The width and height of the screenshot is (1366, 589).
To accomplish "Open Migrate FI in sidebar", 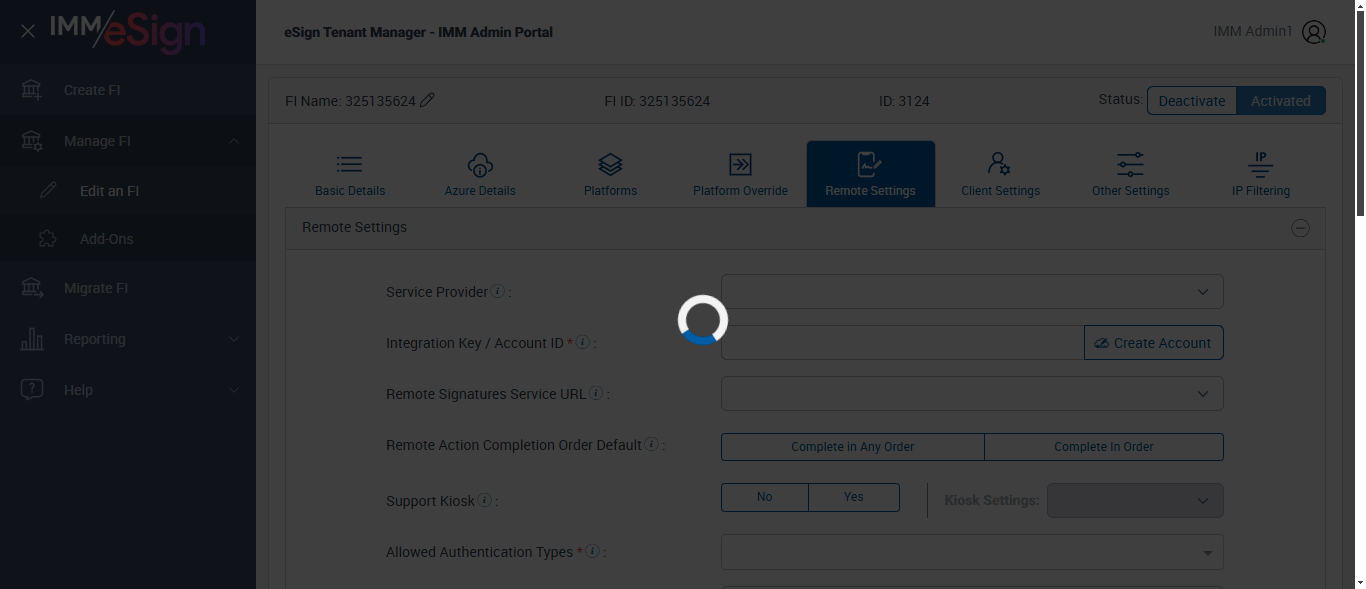I will click(x=128, y=288).
